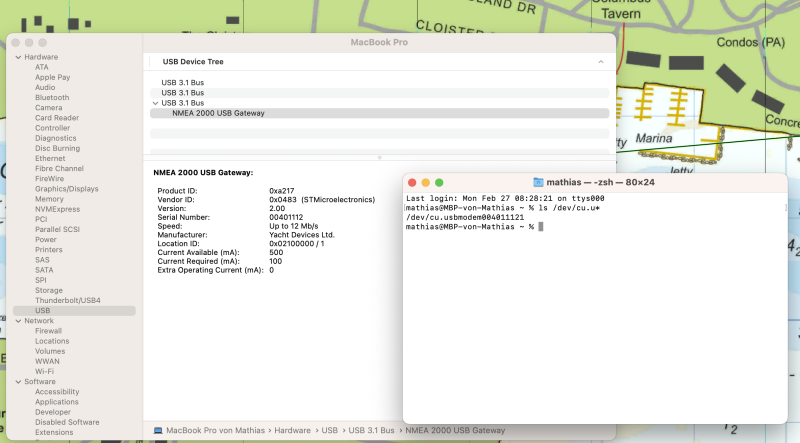Screen dimensions: 800x443
Task: Collapse the Network section chevron
Action: (18, 321)
